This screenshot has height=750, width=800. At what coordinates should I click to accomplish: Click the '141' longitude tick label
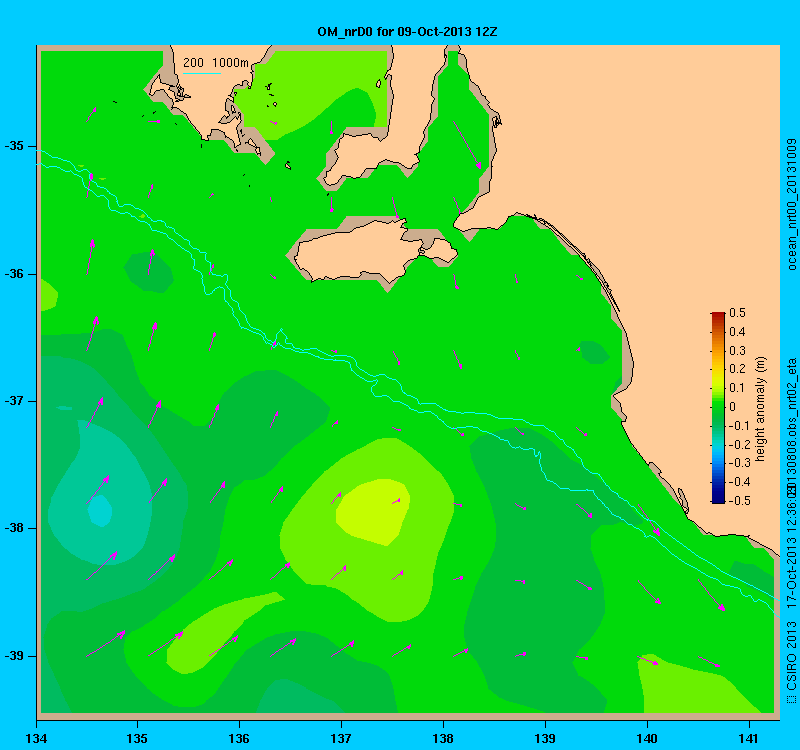click(749, 739)
